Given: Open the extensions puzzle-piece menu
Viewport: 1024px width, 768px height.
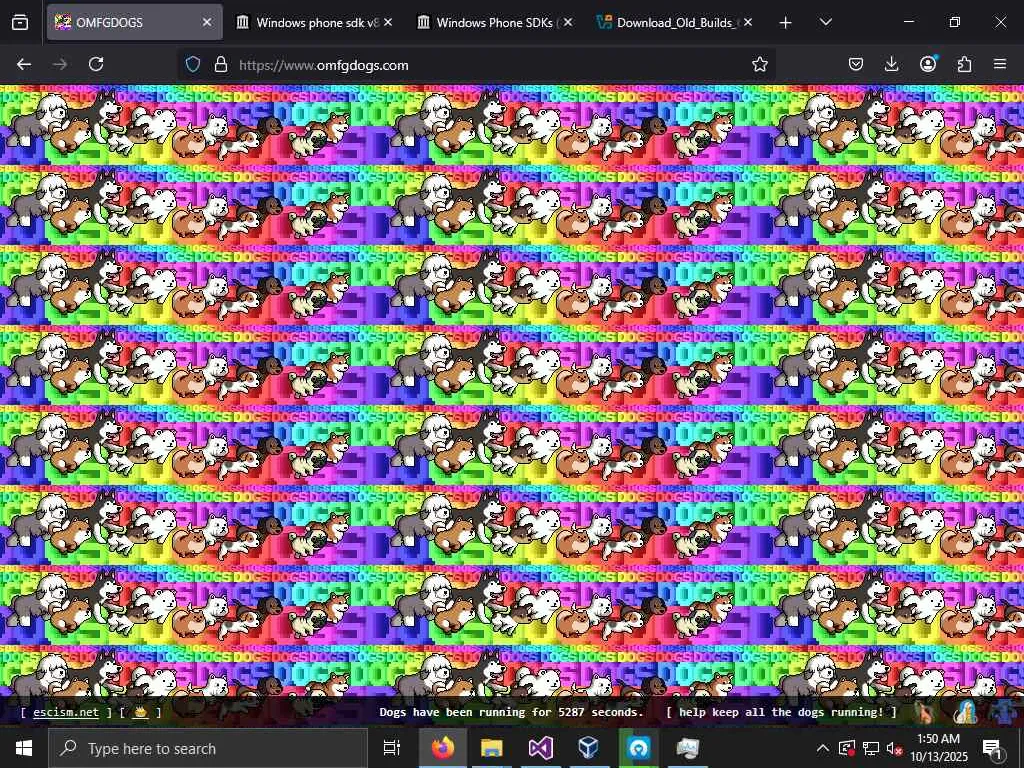Looking at the screenshot, I should (x=964, y=64).
